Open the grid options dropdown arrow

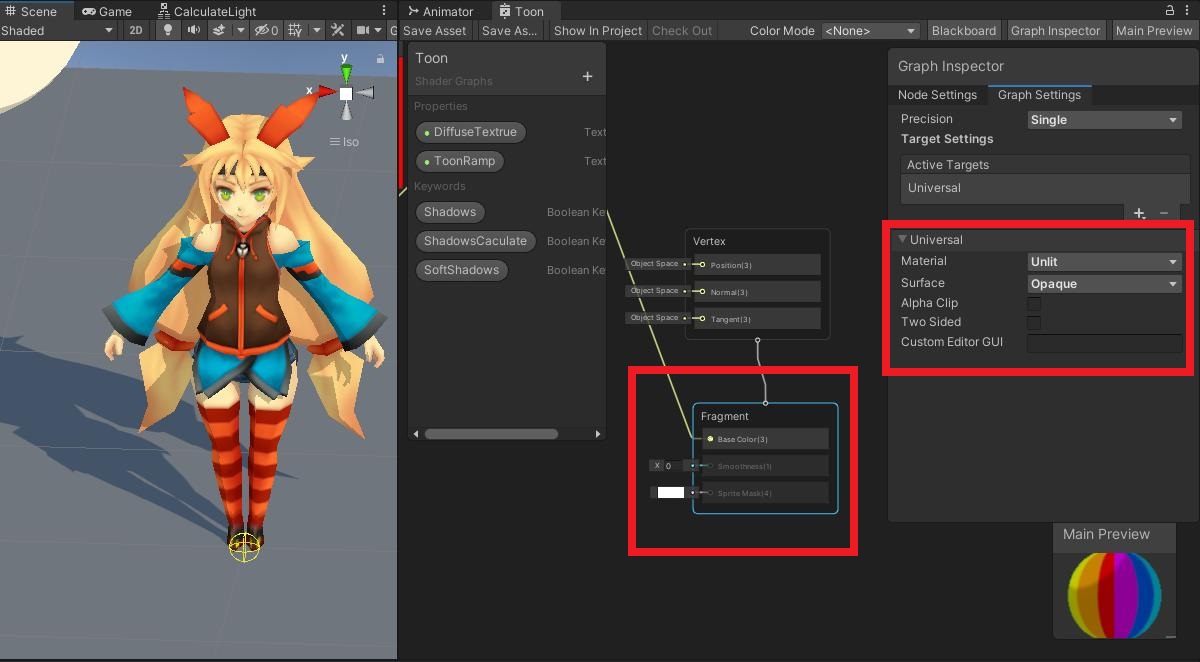[x=315, y=30]
